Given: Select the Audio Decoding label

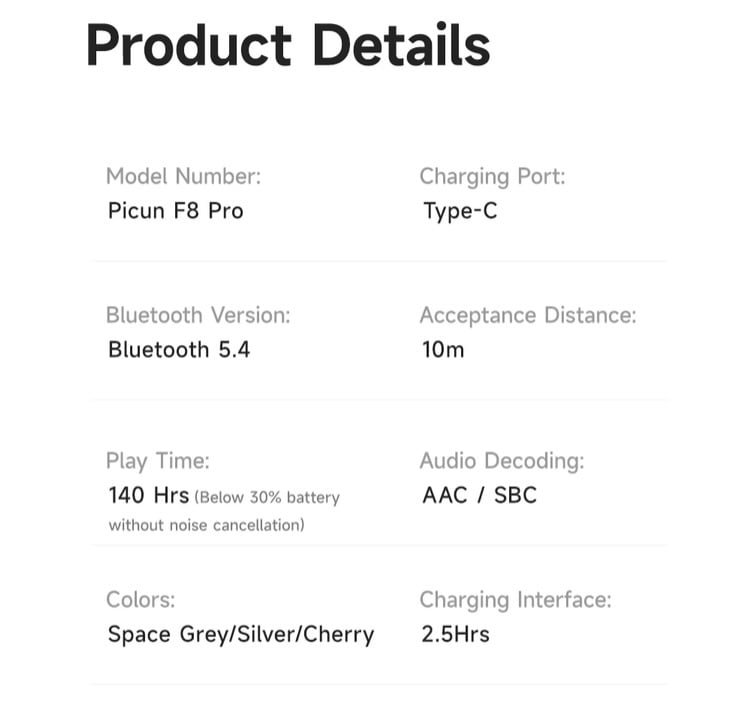Looking at the screenshot, I should pyautogui.click(x=502, y=462).
